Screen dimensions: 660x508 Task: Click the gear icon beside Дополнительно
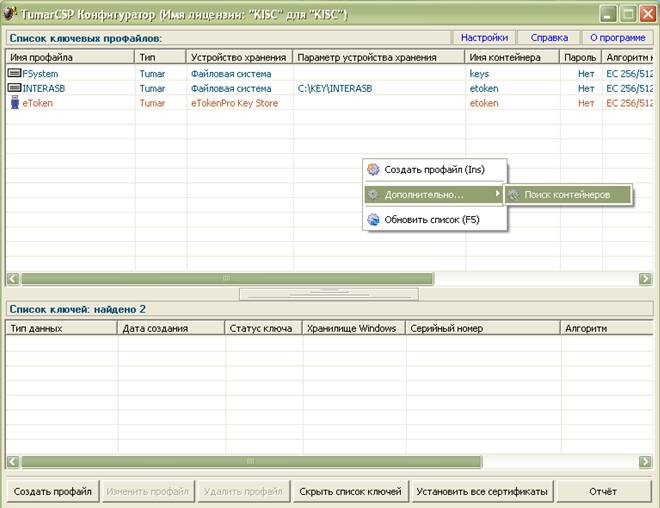pyautogui.click(x=374, y=194)
